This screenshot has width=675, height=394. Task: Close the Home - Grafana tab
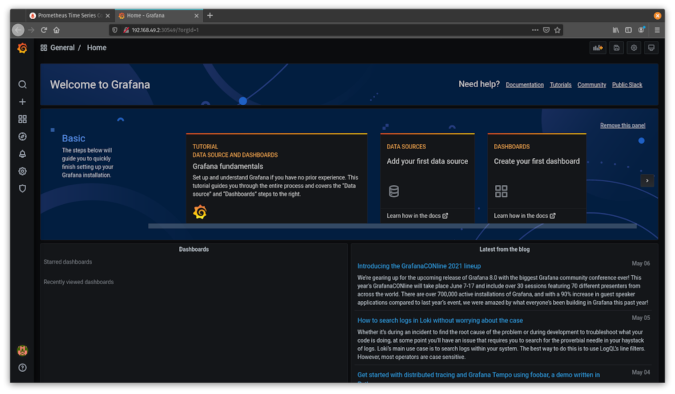[x=196, y=16]
